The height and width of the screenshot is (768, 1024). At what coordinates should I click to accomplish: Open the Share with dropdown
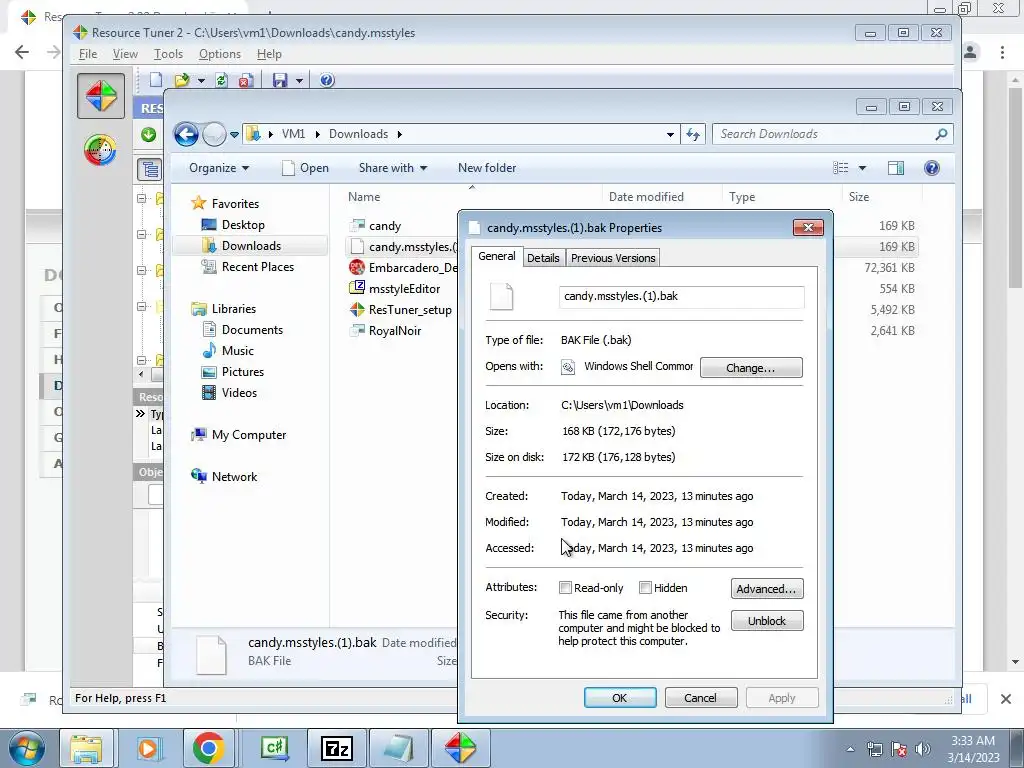tap(392, 168)
